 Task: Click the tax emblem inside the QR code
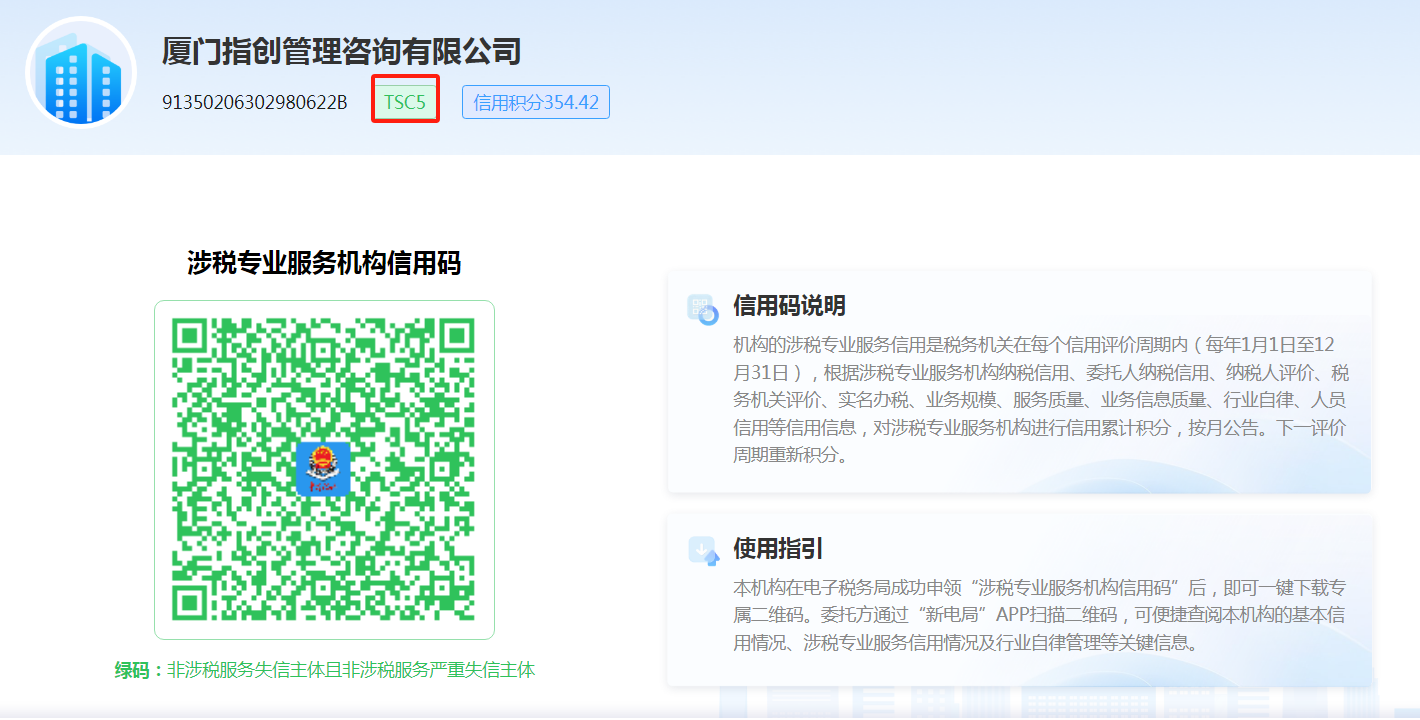point(323,469)
